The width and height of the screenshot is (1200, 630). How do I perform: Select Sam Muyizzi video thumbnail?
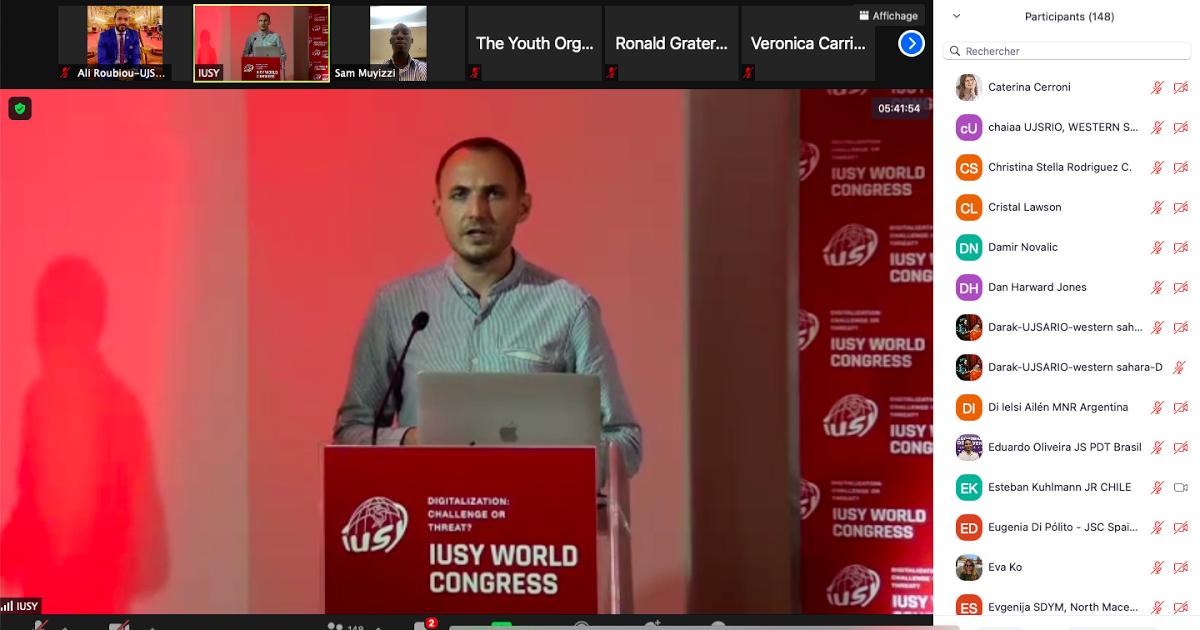point(398,43)
